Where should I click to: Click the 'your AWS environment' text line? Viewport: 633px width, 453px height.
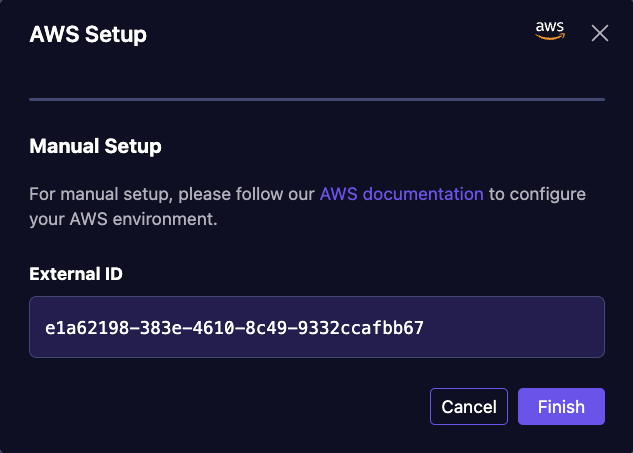(123, 219)
